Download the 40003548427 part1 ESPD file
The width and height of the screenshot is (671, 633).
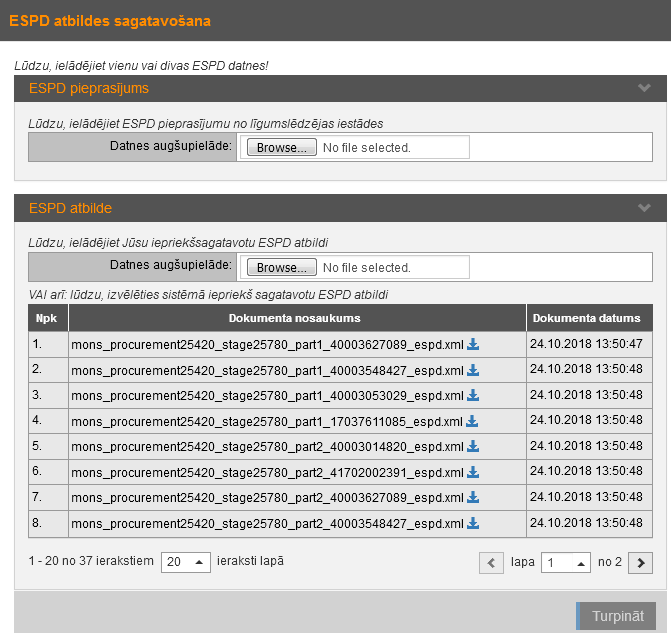pyautogui.click(x=473, y=370)
